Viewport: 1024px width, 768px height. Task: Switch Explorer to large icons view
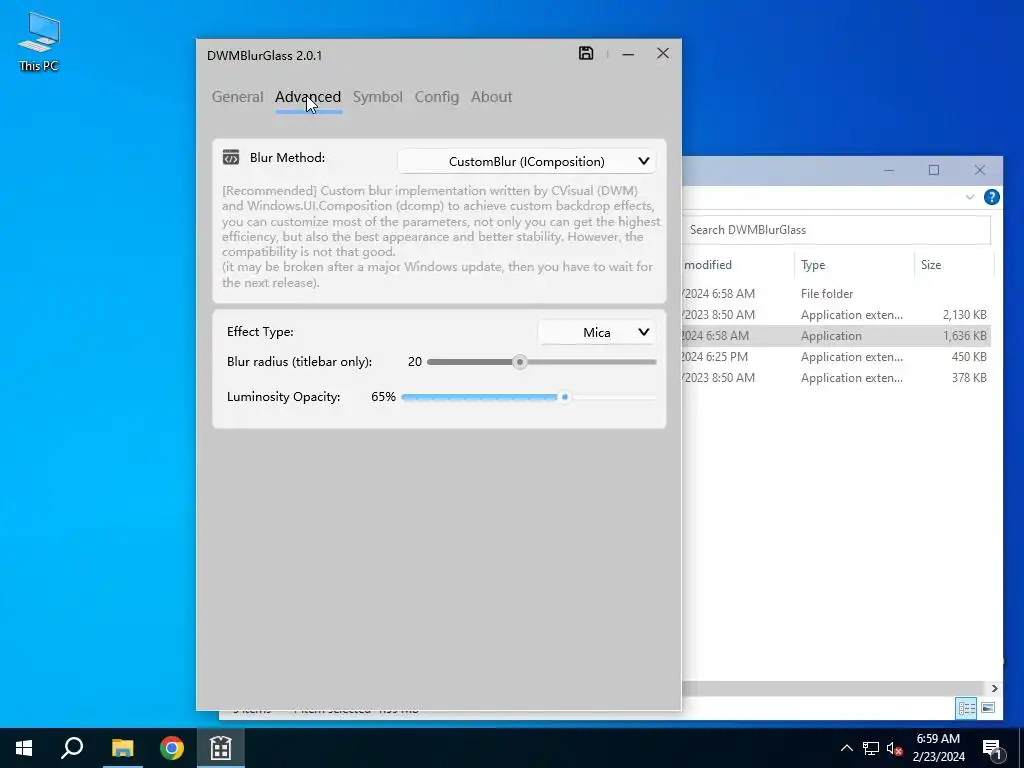pyautogui.click(x=988, y=708)
